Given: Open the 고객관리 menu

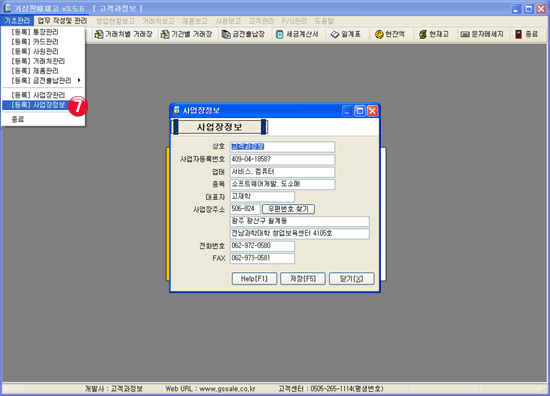Looking at the screenshot, I should tap(261, 21).
